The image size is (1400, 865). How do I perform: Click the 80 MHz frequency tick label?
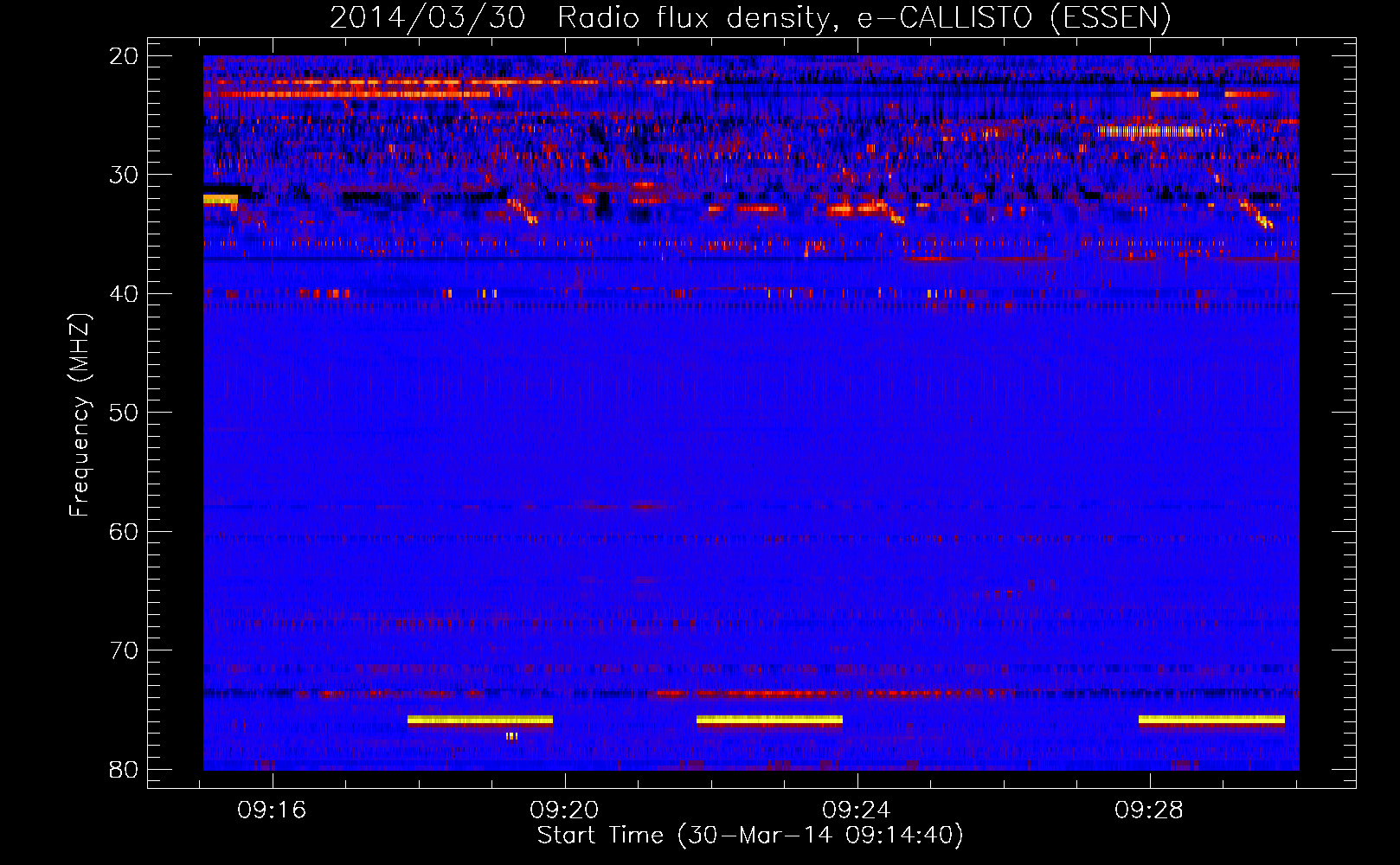tap(124, 770)
